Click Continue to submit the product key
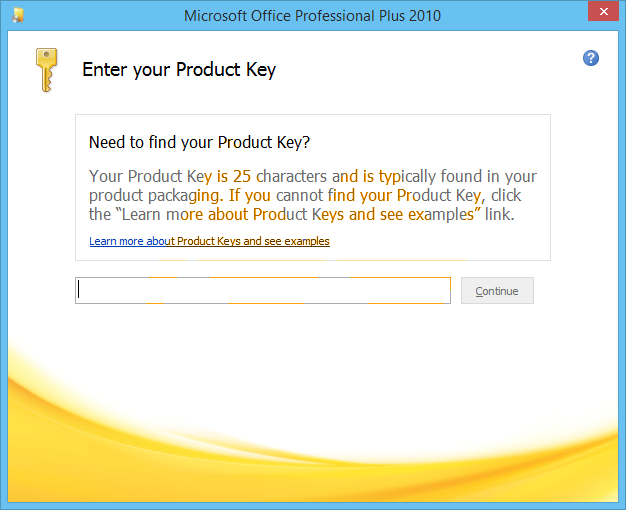This screenshot has width=626, height=510. 497,291
